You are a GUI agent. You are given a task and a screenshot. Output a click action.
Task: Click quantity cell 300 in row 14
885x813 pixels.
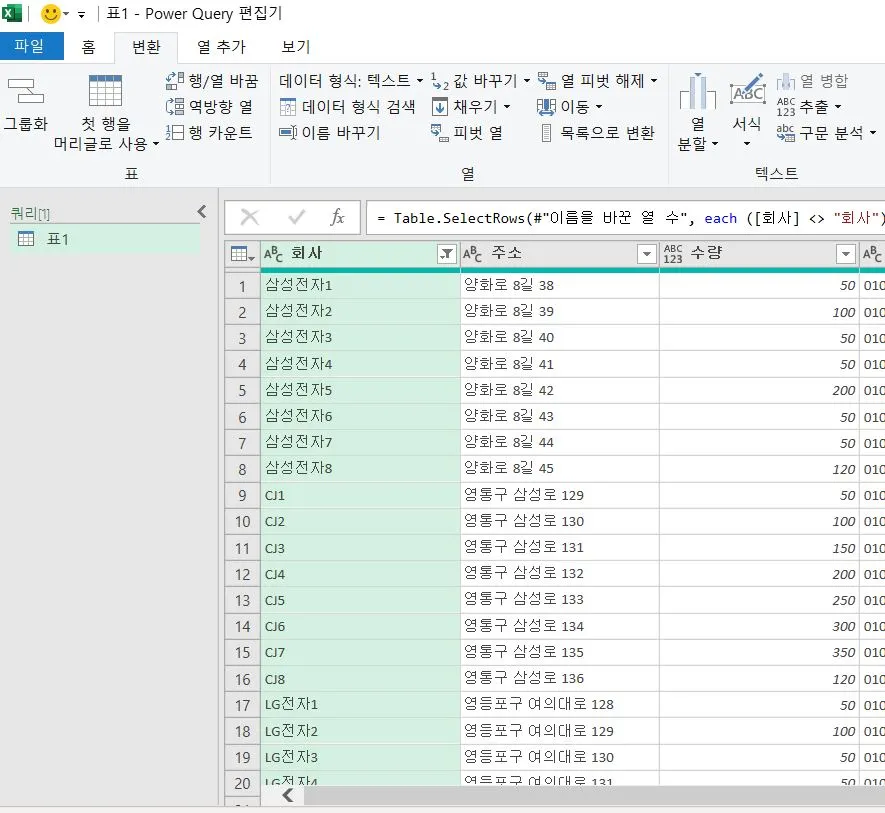pos(759,626)
